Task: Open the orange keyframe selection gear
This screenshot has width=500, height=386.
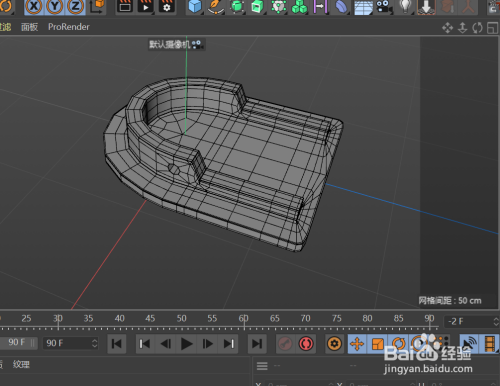Action: pos(334,344)
